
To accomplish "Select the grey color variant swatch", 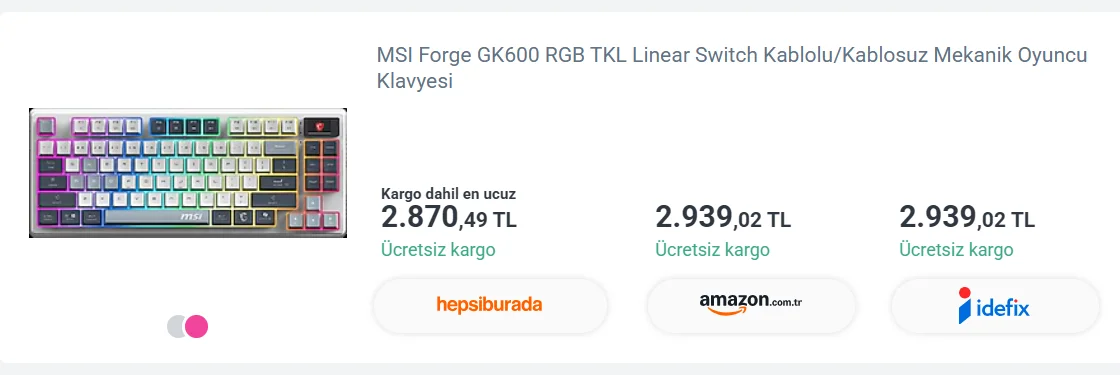I will (176, 326).
